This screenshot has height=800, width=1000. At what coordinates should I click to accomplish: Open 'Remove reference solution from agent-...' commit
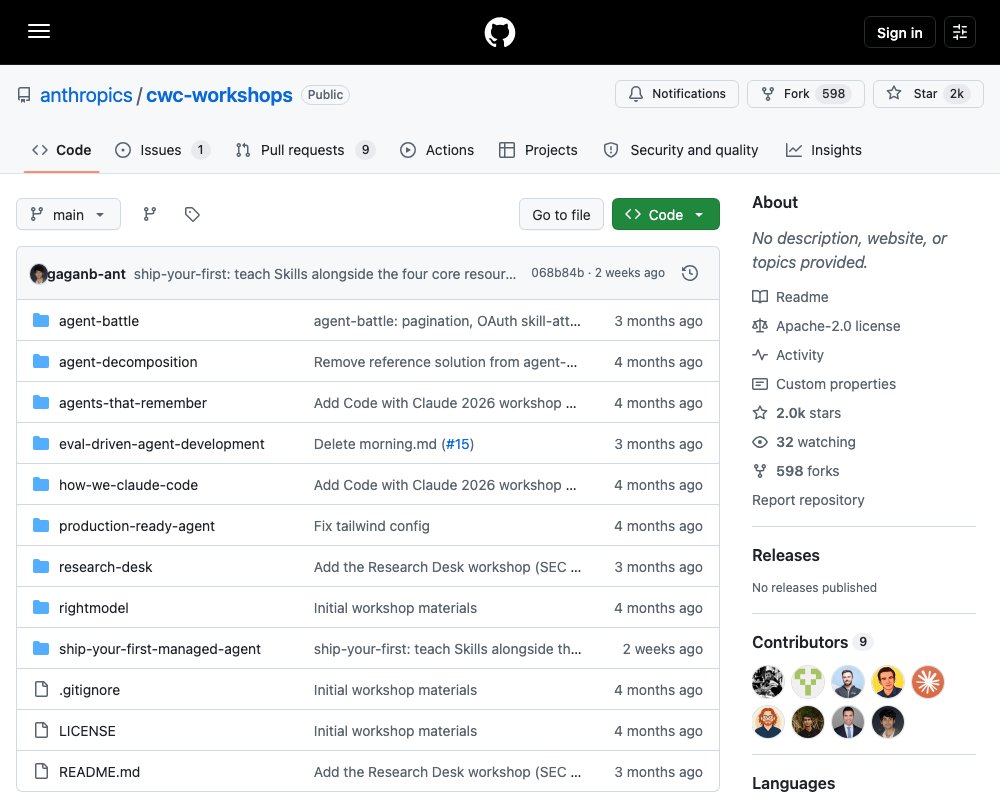pyautogui.click(x=445, y=362)
